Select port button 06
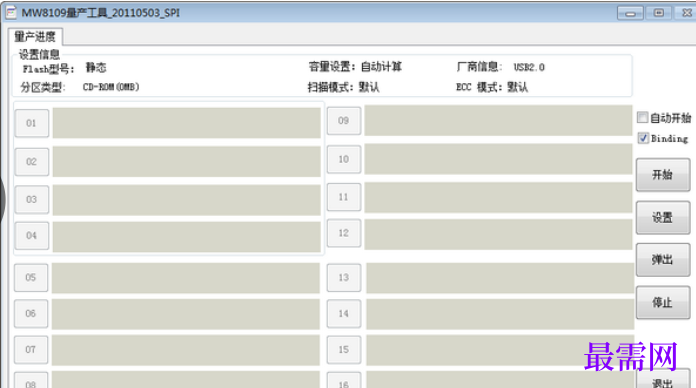This screenshot has width=696, height=388. pyautogui.click(x=31, y=313)
